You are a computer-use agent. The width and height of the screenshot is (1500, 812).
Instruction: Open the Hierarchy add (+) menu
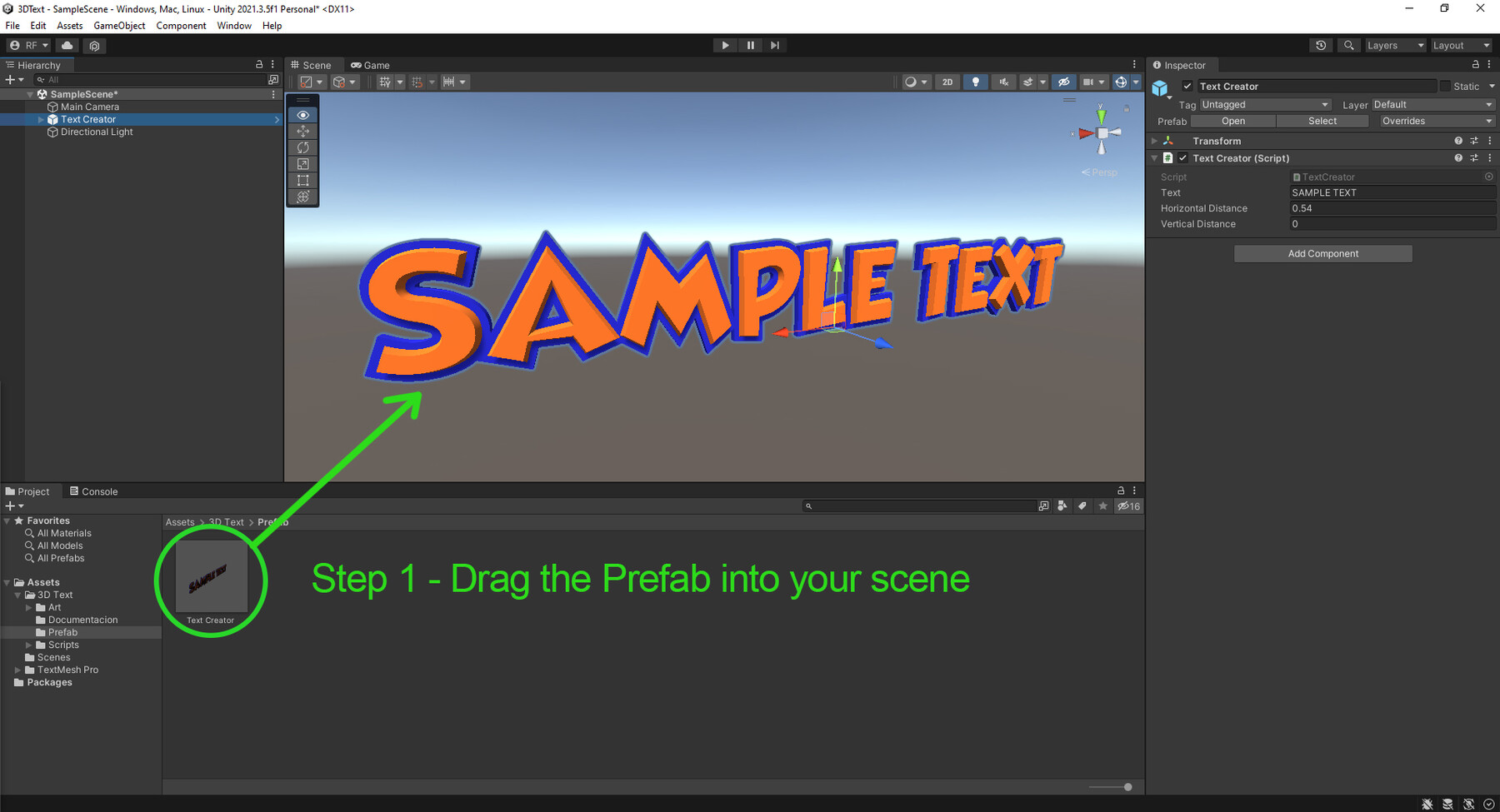coord(14,80)
